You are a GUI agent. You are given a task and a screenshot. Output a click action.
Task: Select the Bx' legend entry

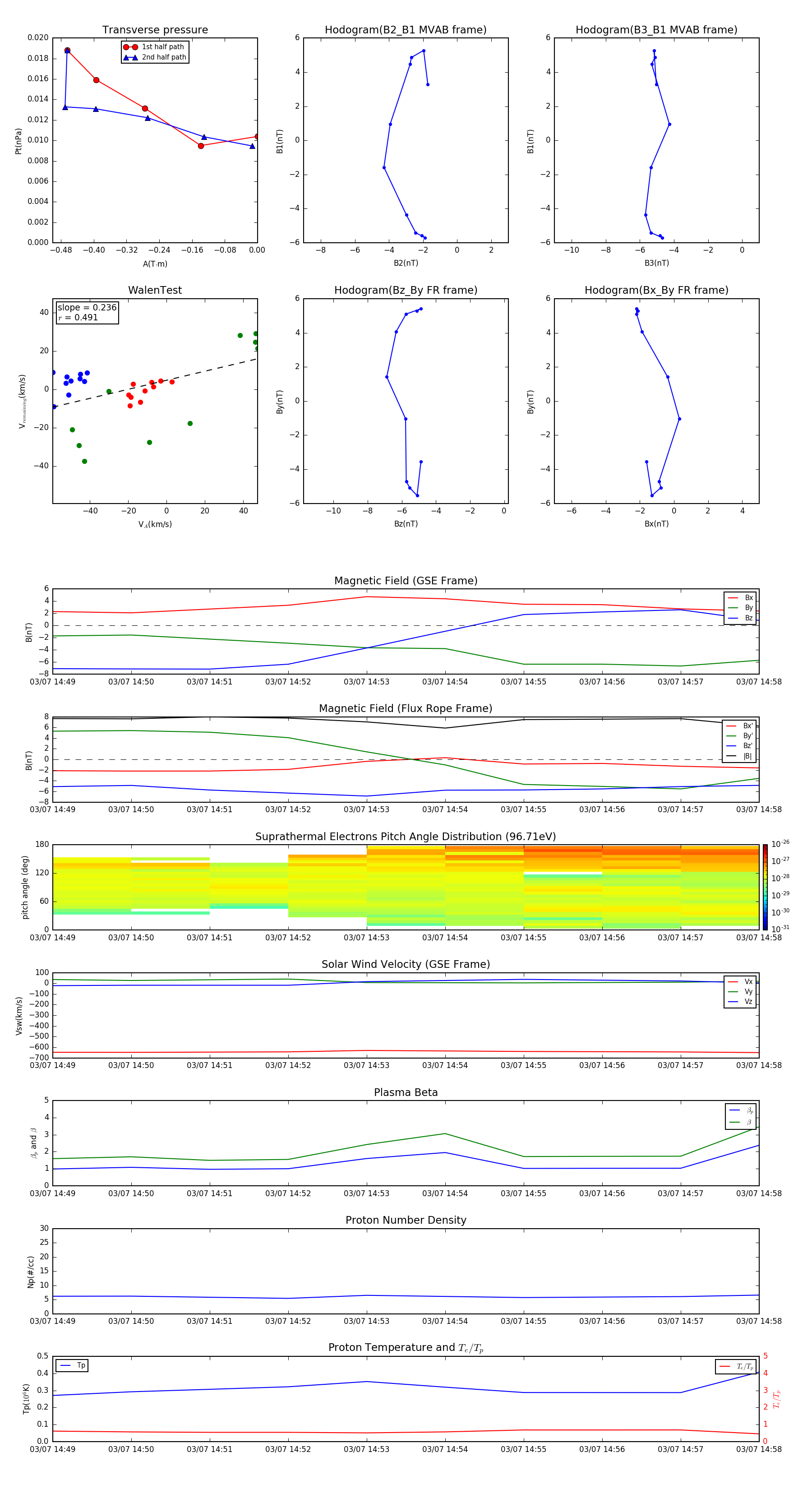click(x=740, y=726)
